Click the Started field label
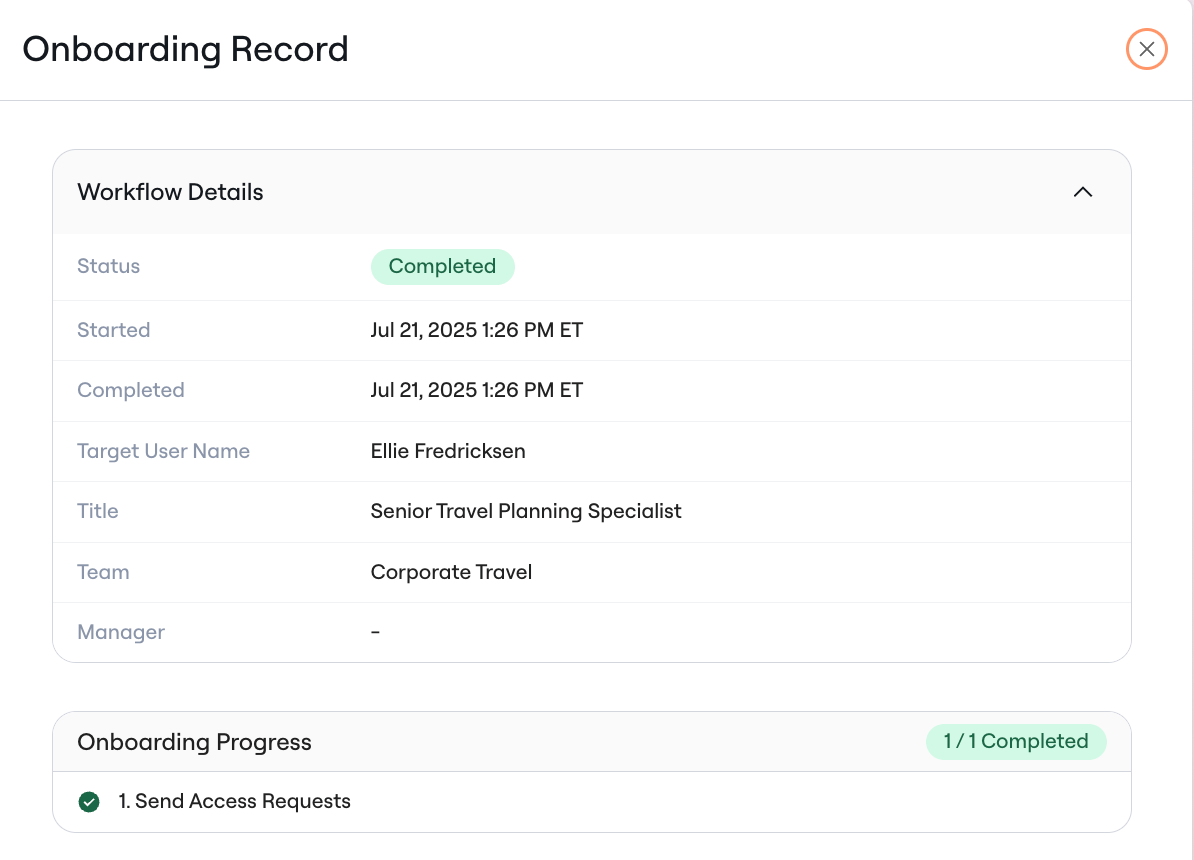Viewport: 1194px width, 860px height. (113, 330)
